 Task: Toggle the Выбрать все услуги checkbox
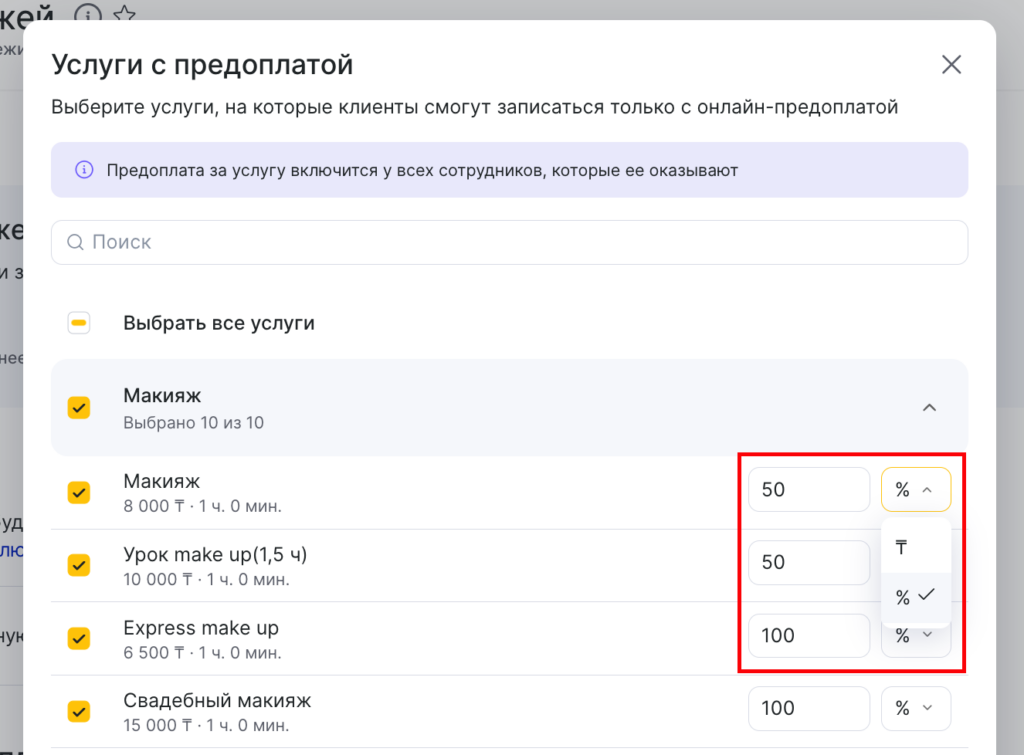(x=79, y=323)
